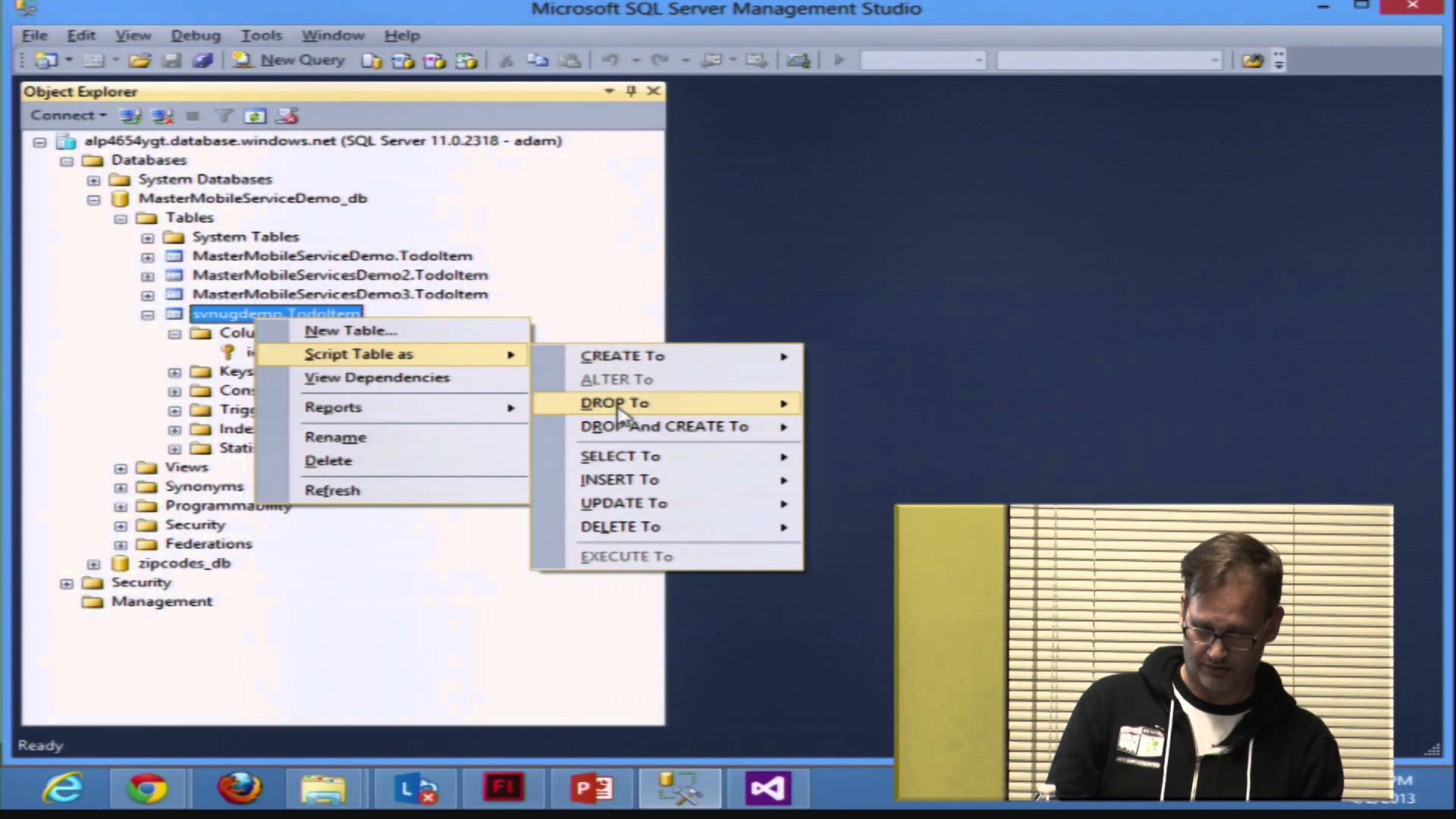The image size is (1456, 819).
Task: Select UPDATE To in script submenu
Action: pyautogui.click(x=667, y=503)
